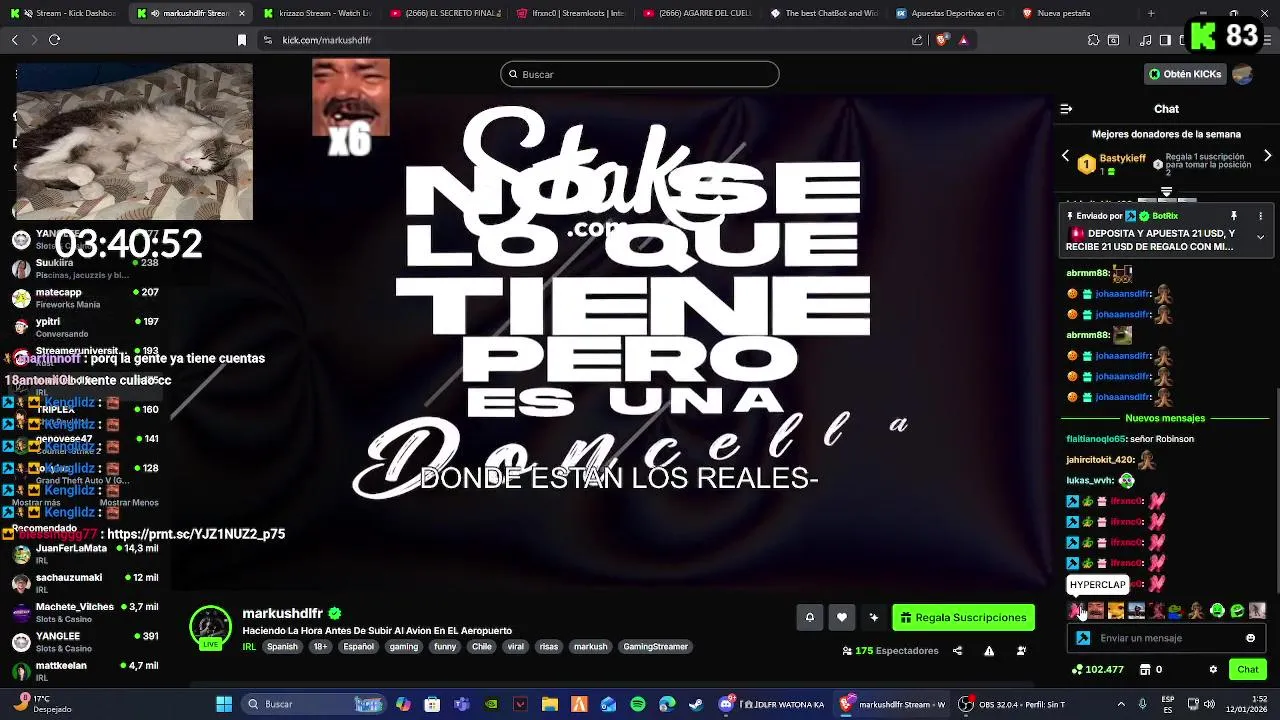1280x720 pixels.
Task: Open Spotify from the taskbar
Action: (x=638, y=704)
